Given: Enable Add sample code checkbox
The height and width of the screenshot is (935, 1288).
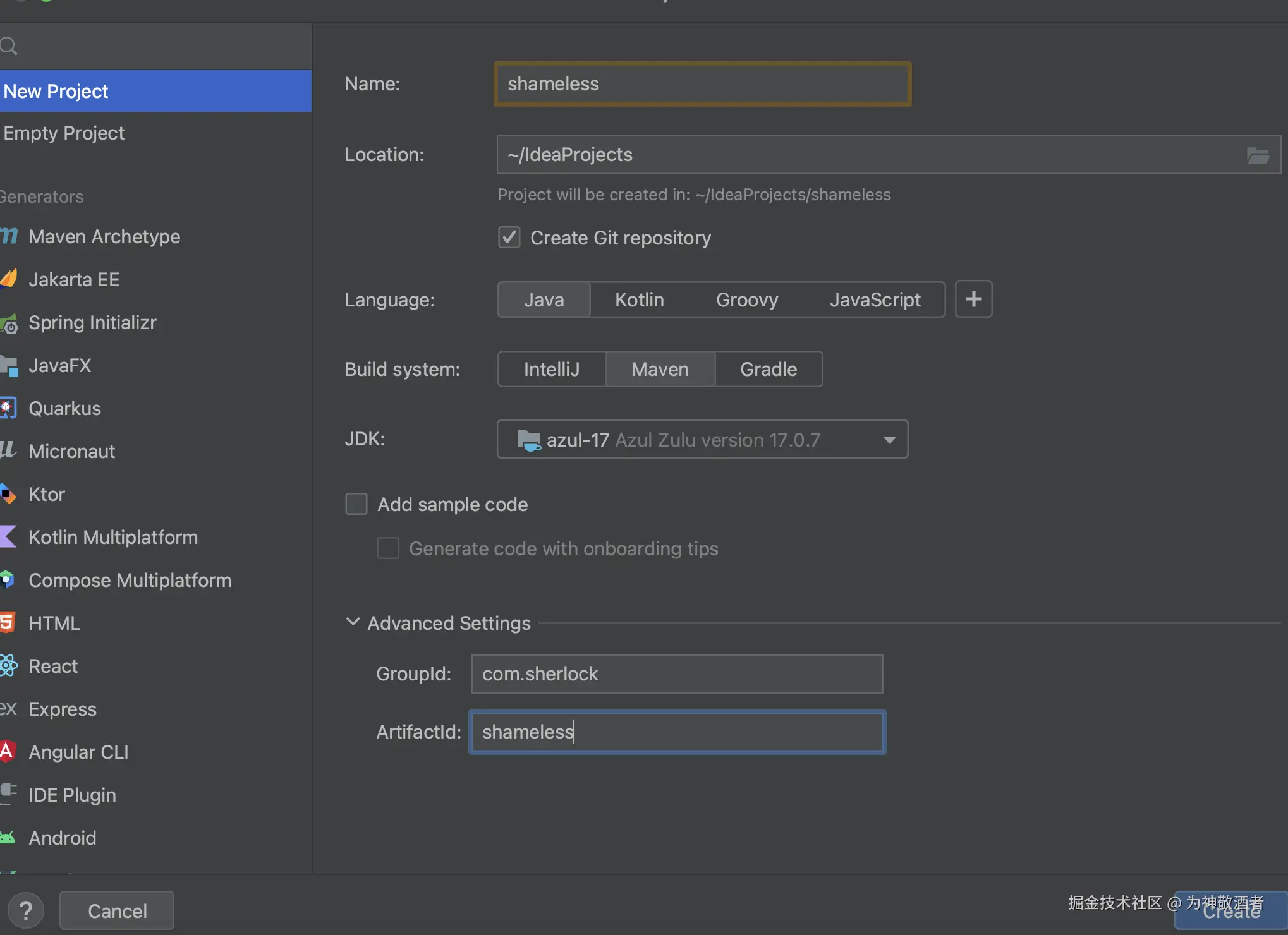Looking at the screenshot, I should [356, 504].
